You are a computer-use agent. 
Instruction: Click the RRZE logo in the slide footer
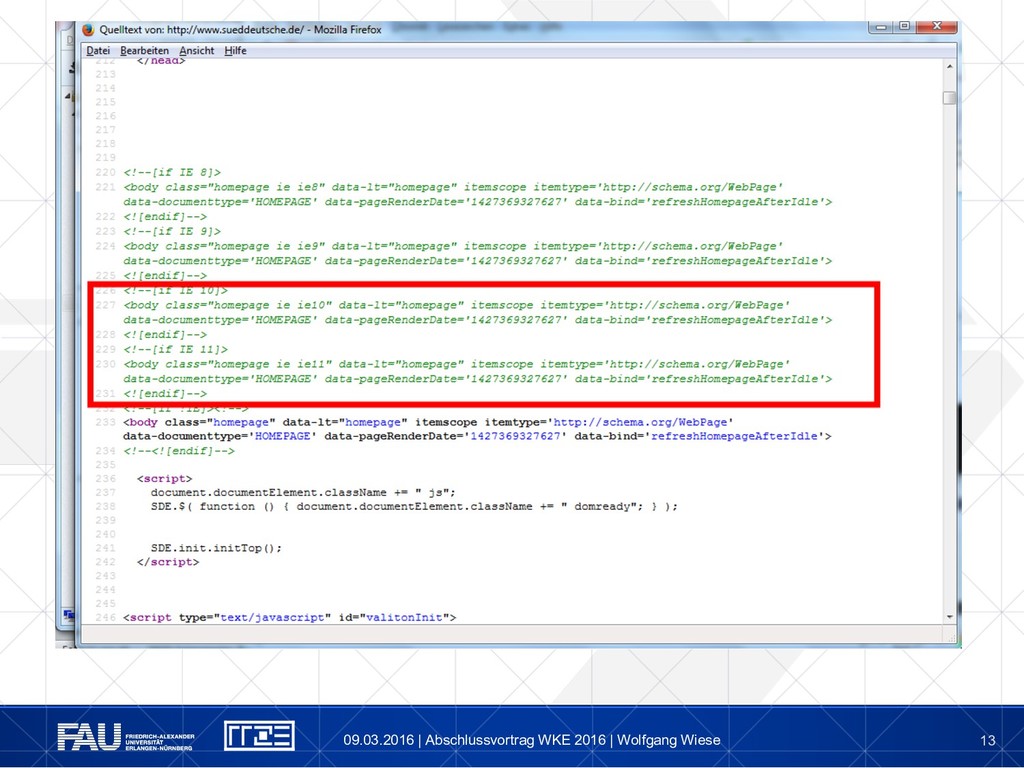point(259,735)
